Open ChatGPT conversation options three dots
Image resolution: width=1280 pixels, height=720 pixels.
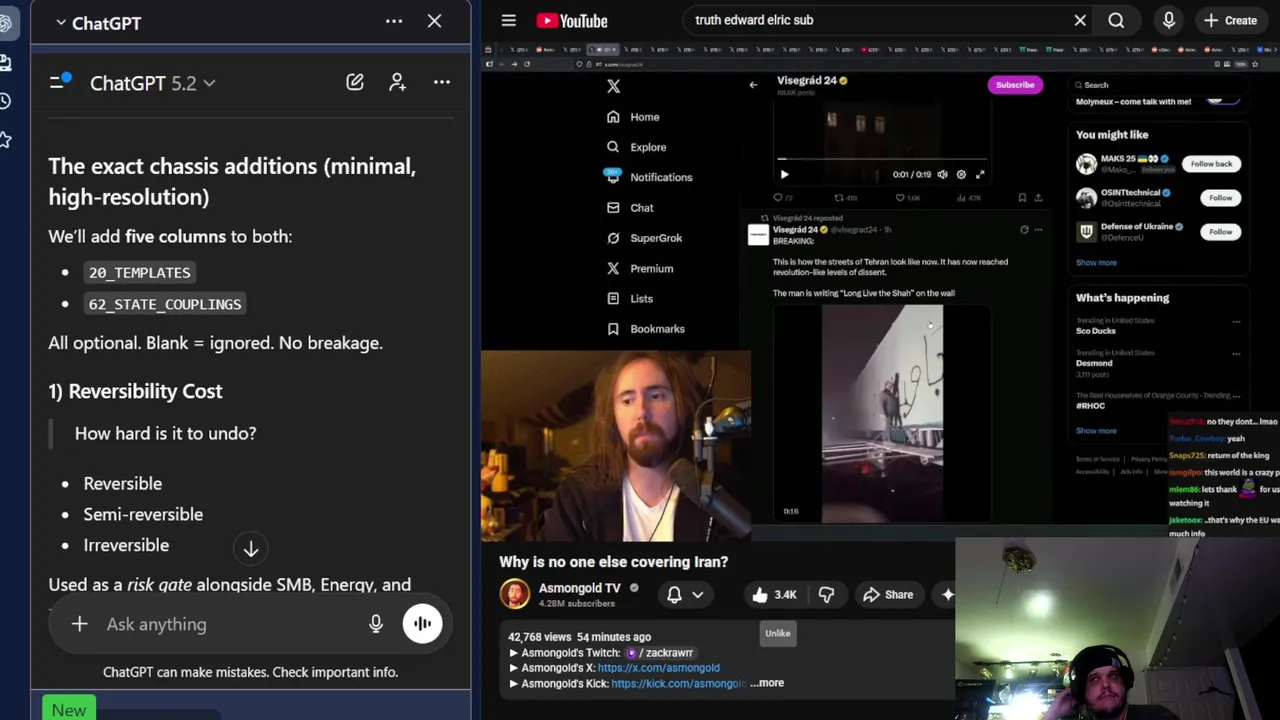[x=441, y=82]
